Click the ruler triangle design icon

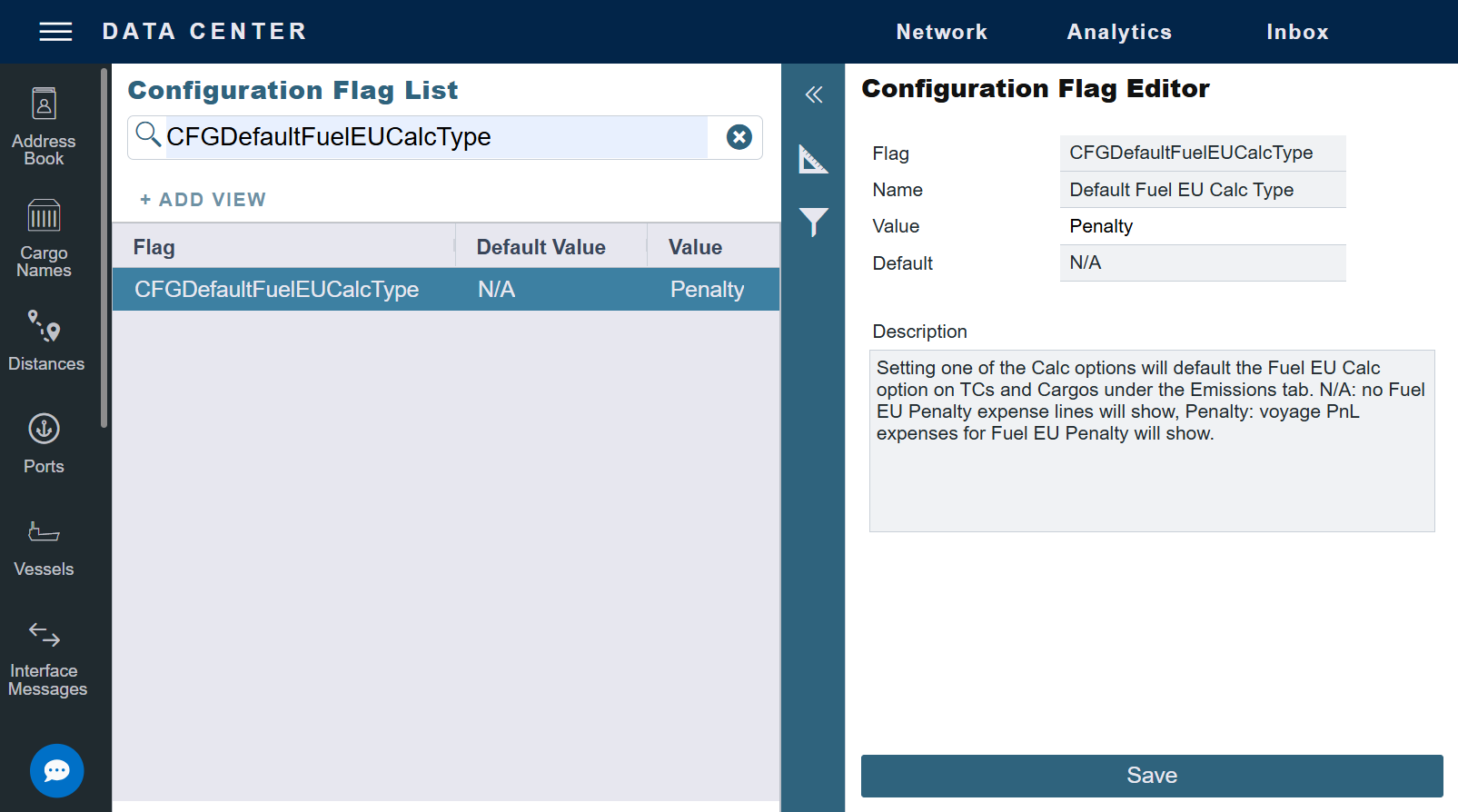tap(813, 160)
